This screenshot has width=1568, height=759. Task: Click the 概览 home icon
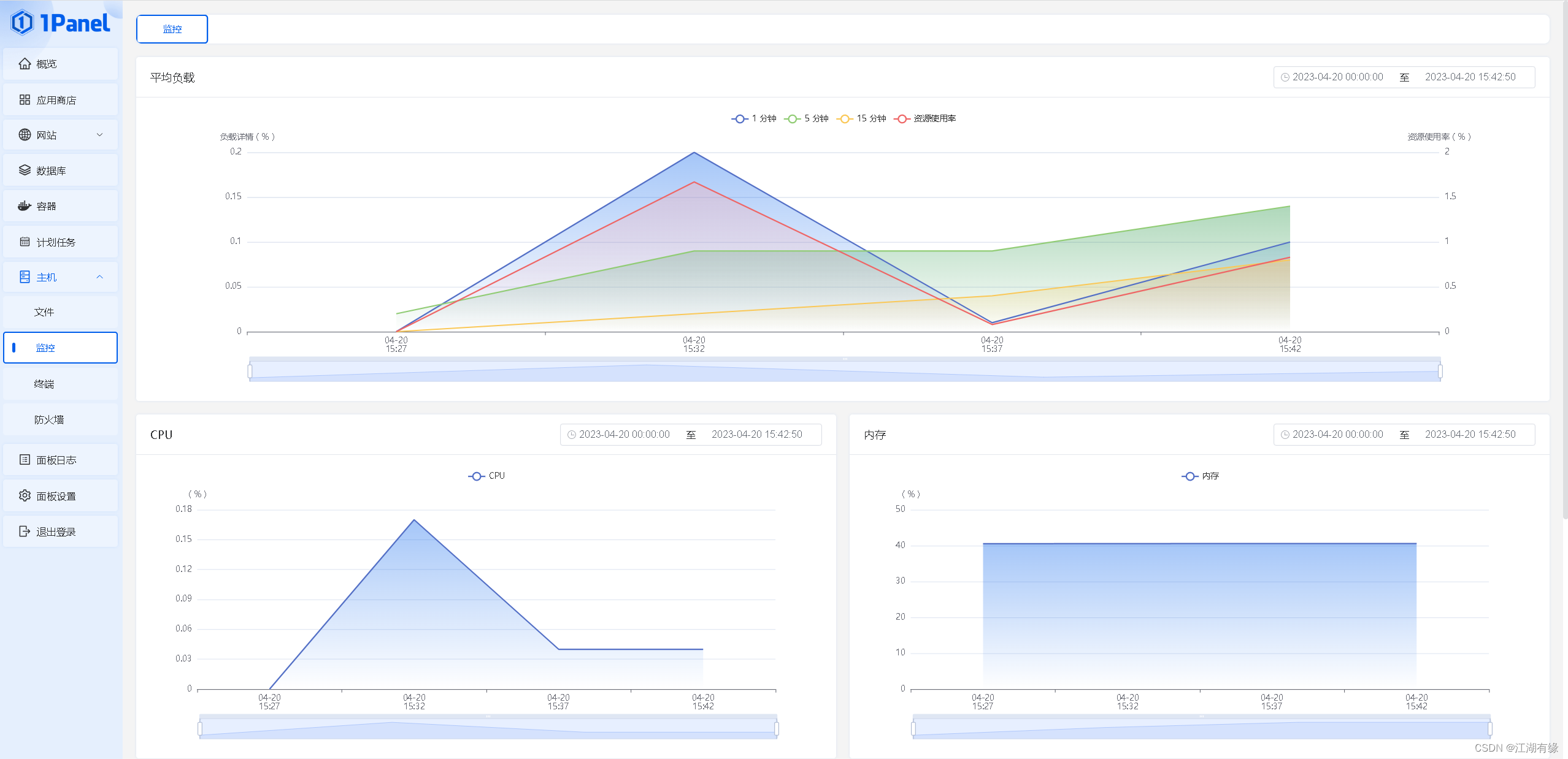(x=25, y=64)
